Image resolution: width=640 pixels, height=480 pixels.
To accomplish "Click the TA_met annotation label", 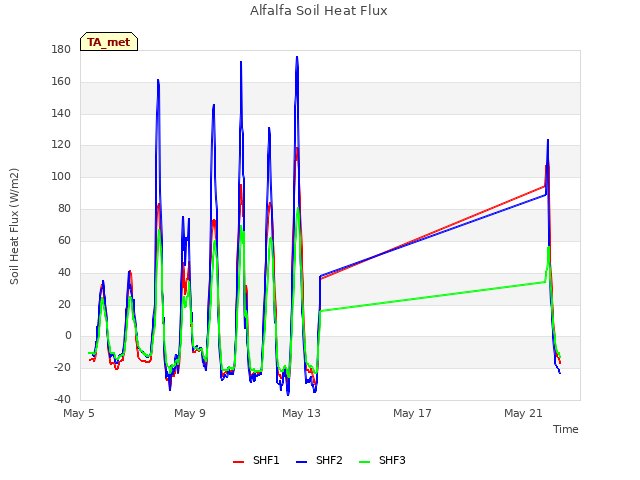I will click(109, 42).
